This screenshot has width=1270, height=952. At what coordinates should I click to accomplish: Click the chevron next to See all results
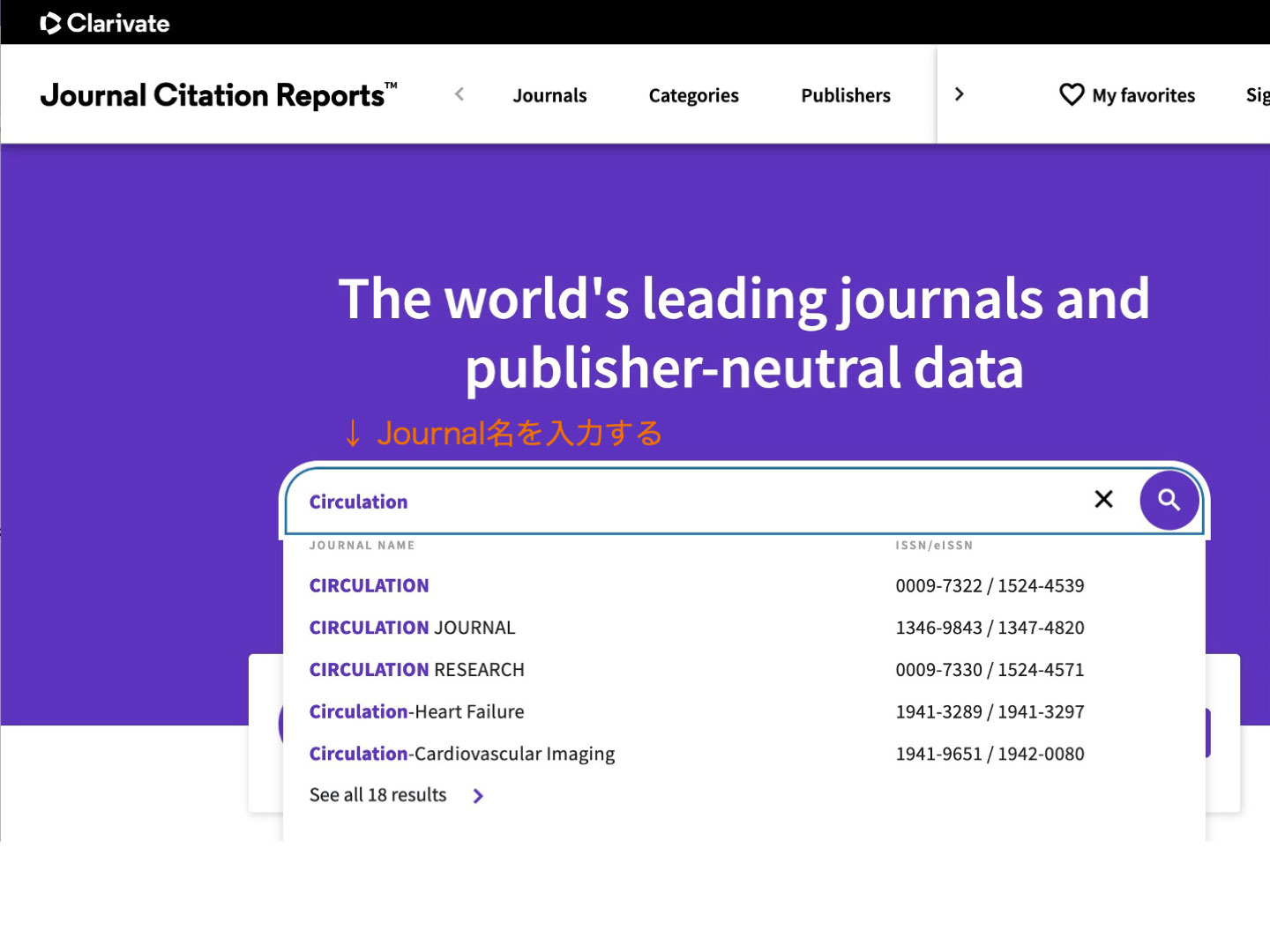pos(478,796)
